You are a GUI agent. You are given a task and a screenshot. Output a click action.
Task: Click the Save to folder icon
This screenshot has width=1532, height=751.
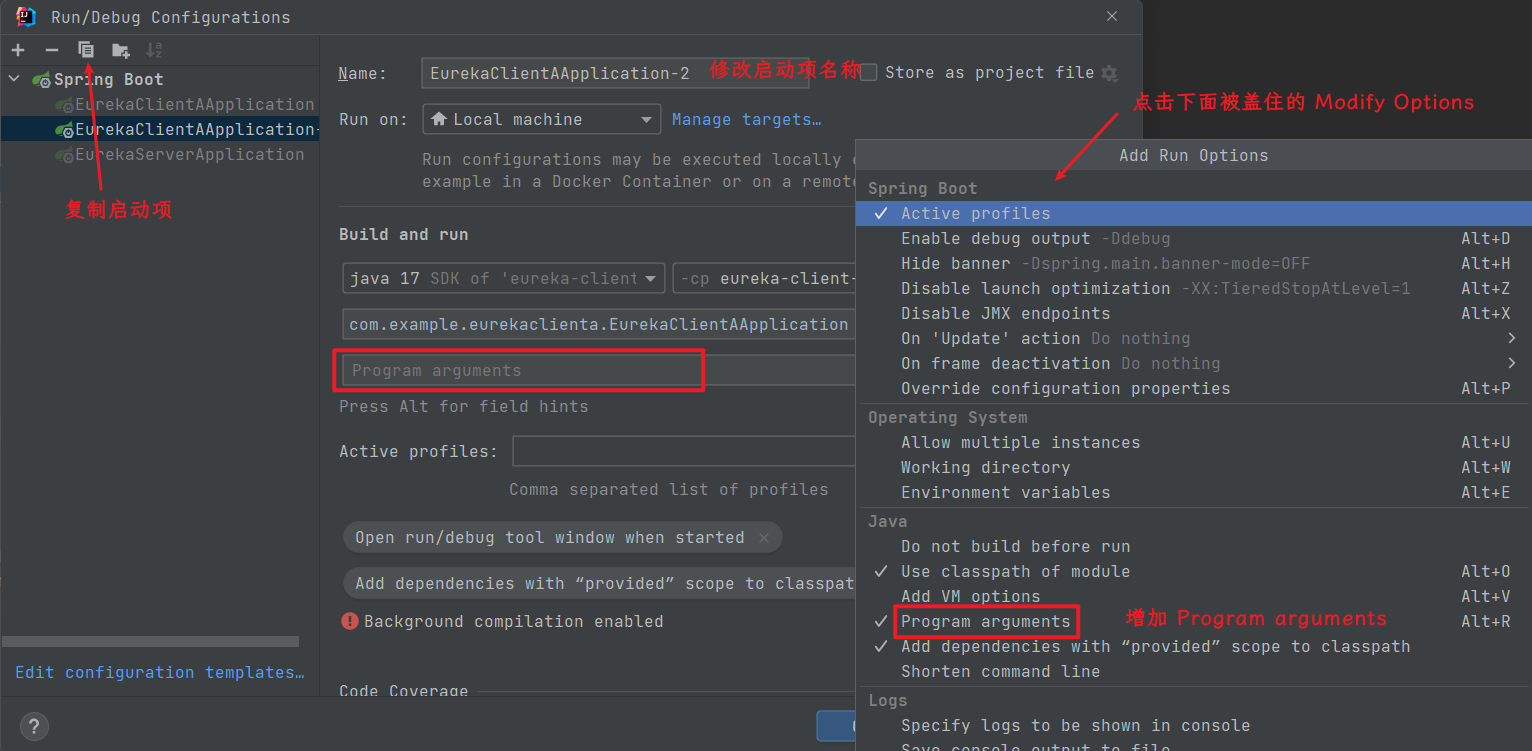click(121, 50)
